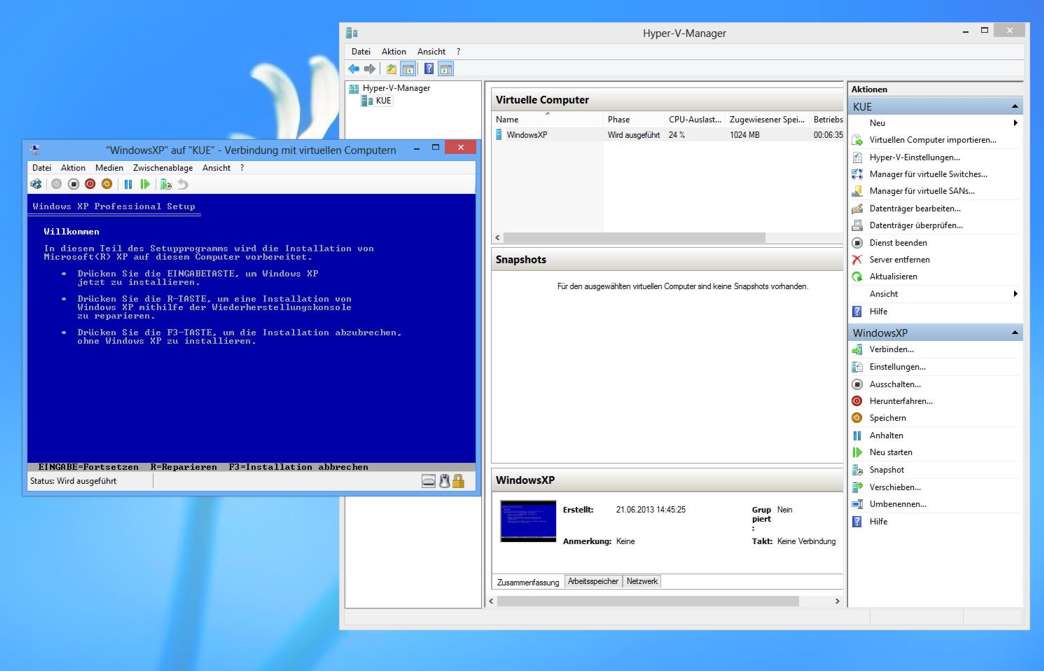Click Verbinden... under WindowsXP
This screenshot has width=1044, height=671.
pyautogui.click(x=891, y=349)
